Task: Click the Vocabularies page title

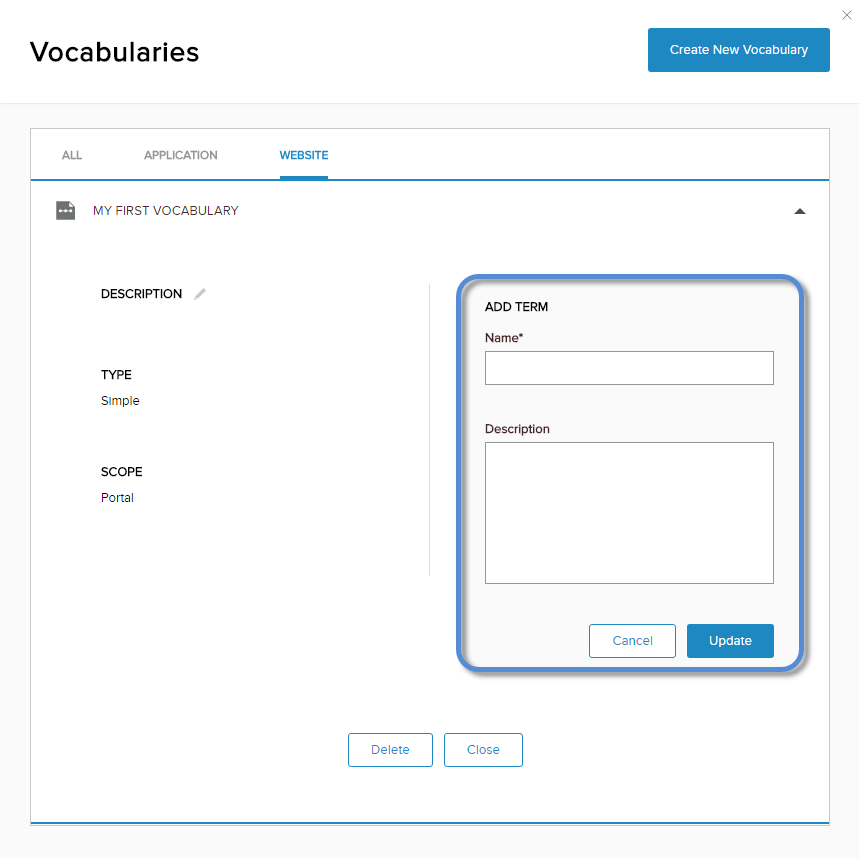Action: 114,52
